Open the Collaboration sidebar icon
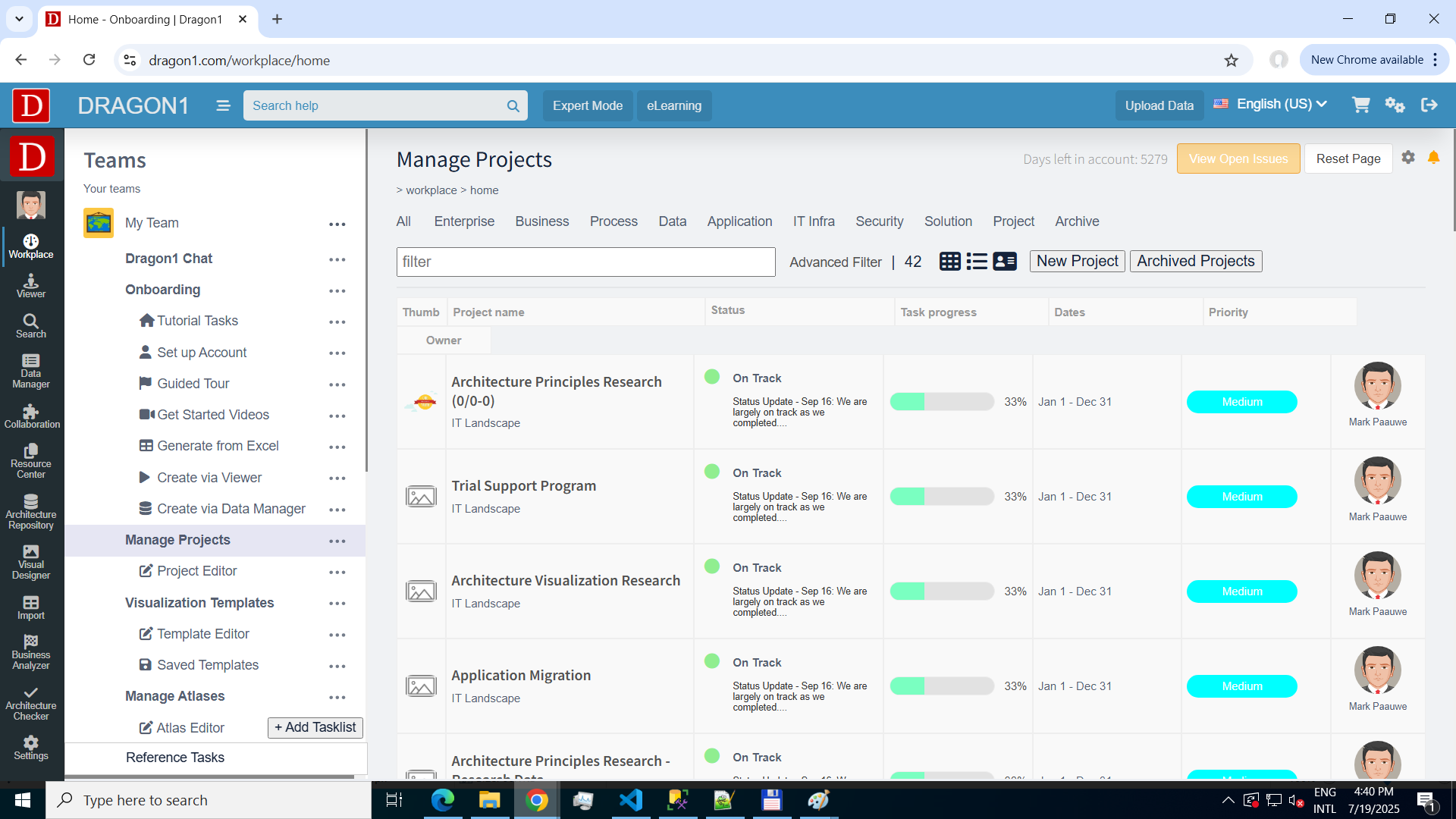Image resolution: width=1456 pixels, height=819 pixels. coord(31,416)
